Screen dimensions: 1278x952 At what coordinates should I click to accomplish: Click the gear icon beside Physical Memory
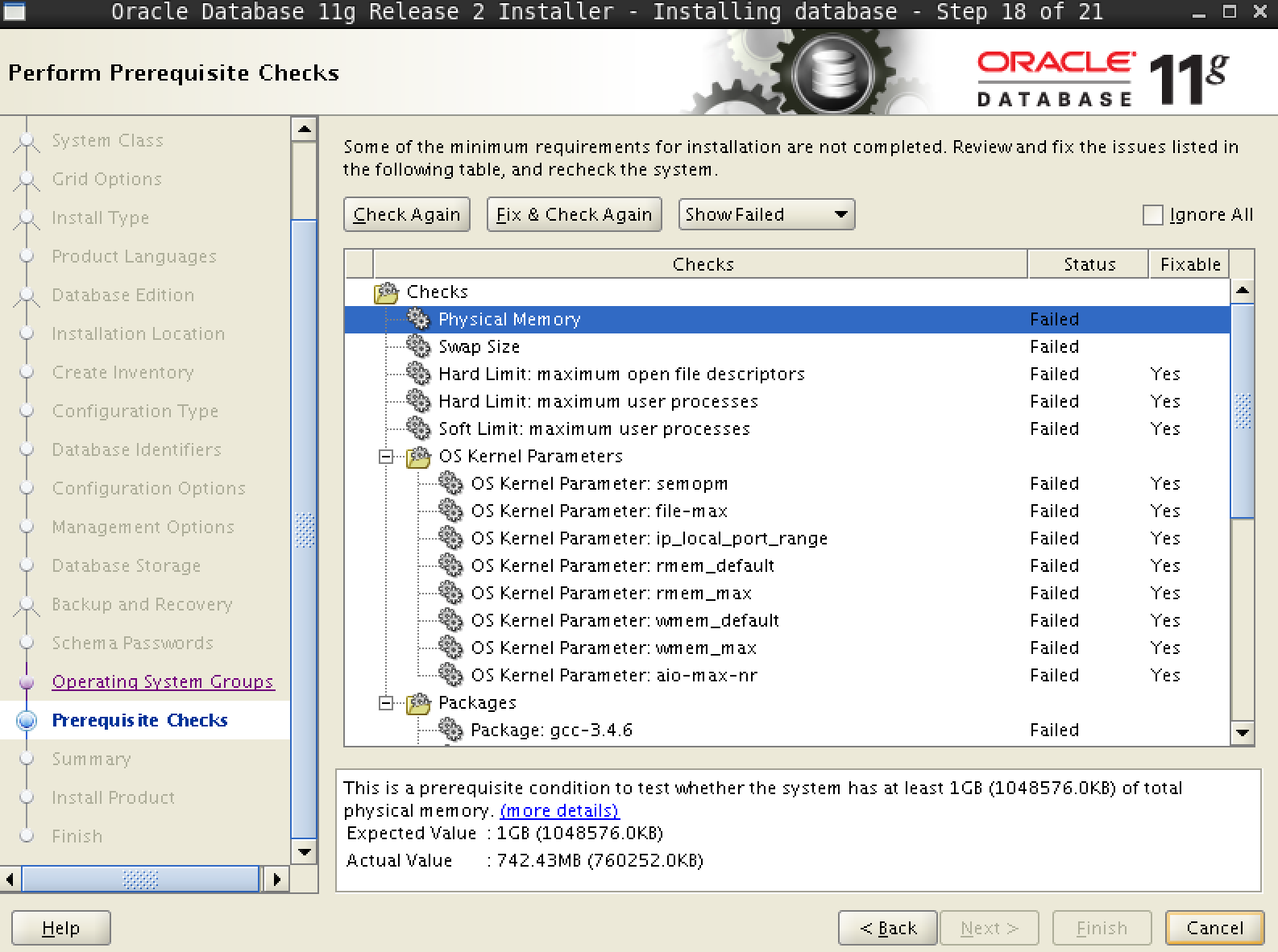418,319
